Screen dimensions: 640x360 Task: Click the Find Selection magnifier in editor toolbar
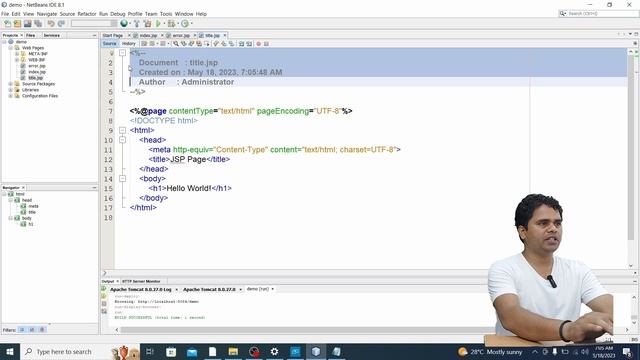(176, 44)
